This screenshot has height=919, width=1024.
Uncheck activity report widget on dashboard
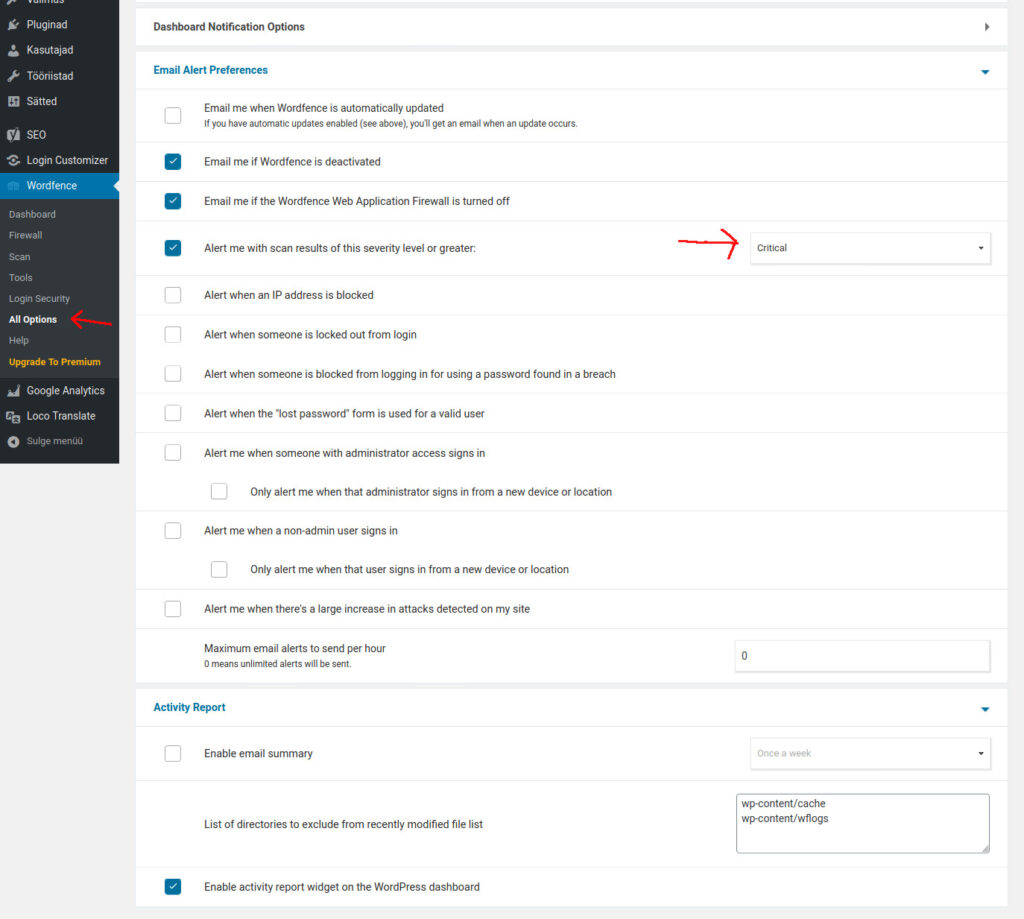click(172, 886)
